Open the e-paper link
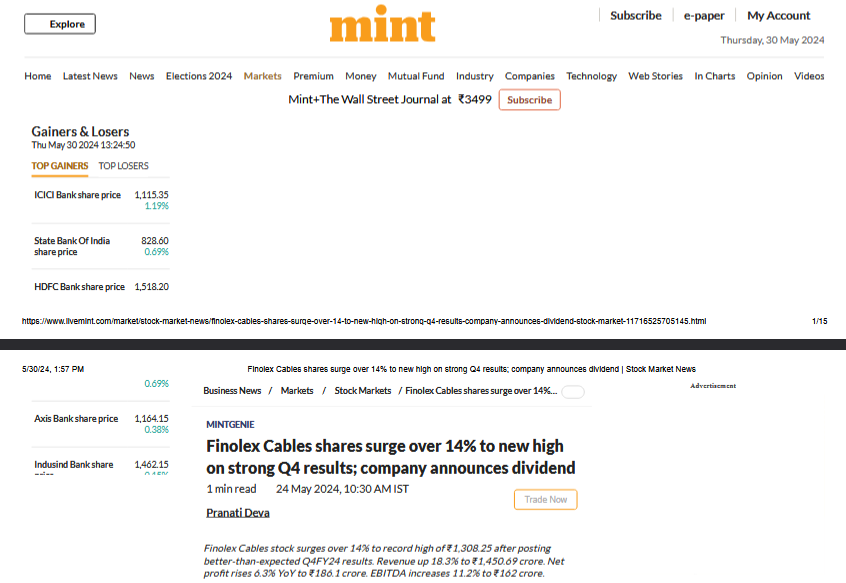This screenshot has height=583, width=846. pos(704,16)
